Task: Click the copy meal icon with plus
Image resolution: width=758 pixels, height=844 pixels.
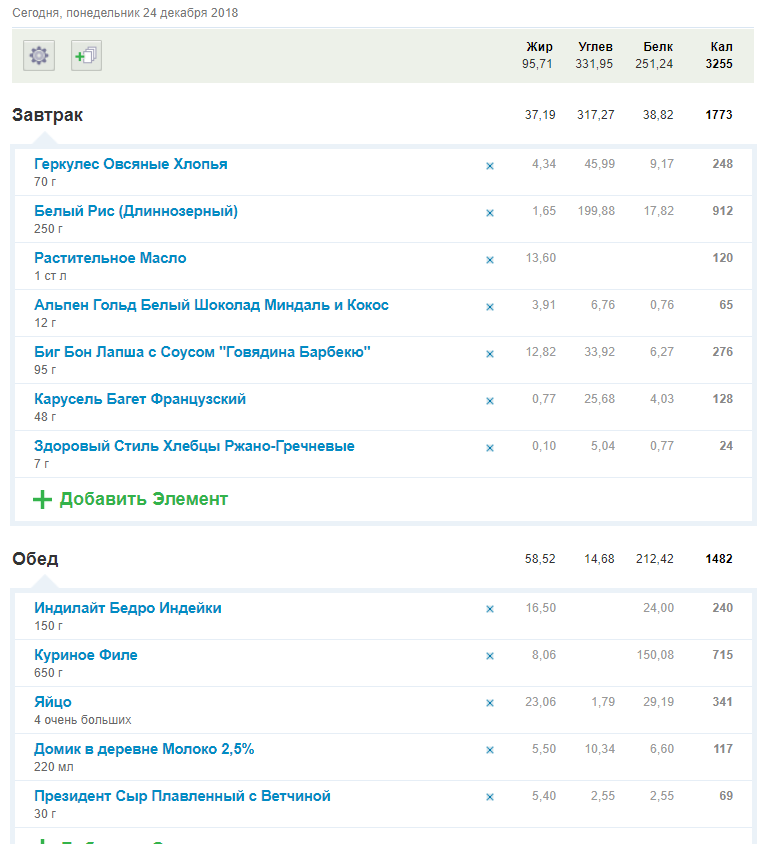Action: (x=86, y=56)
